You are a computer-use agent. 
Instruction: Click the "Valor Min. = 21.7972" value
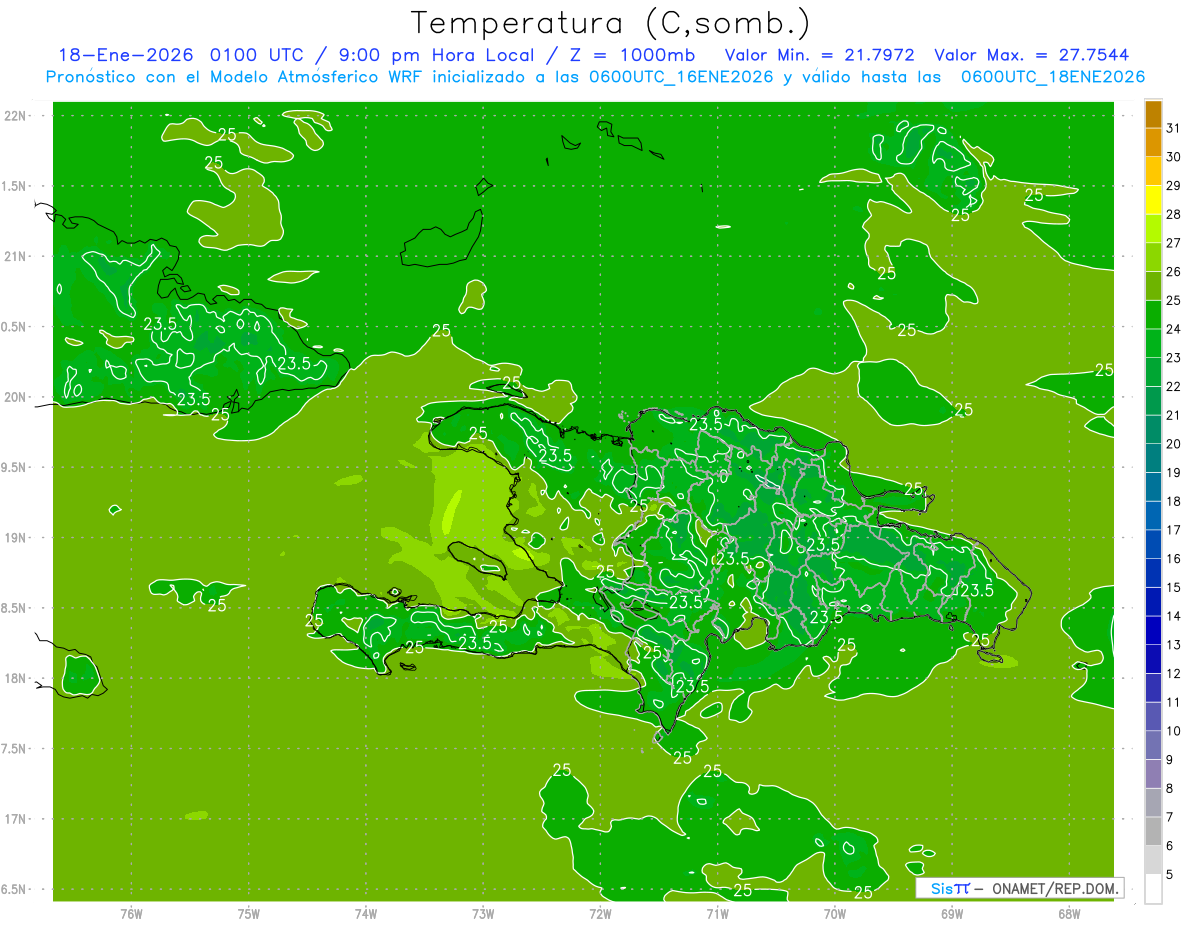(820, 55)
